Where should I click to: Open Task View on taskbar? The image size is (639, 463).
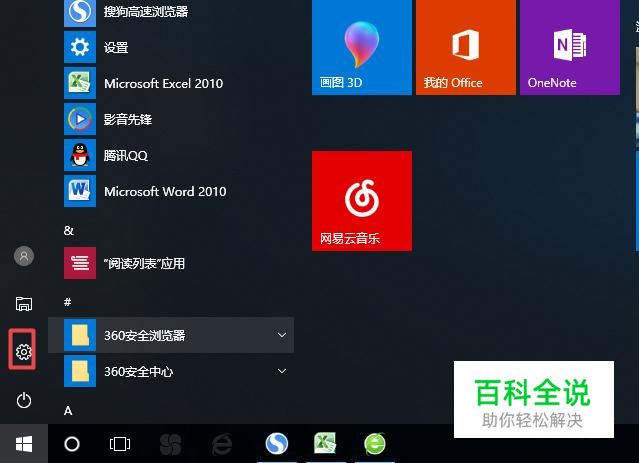(x=120, y=444)
